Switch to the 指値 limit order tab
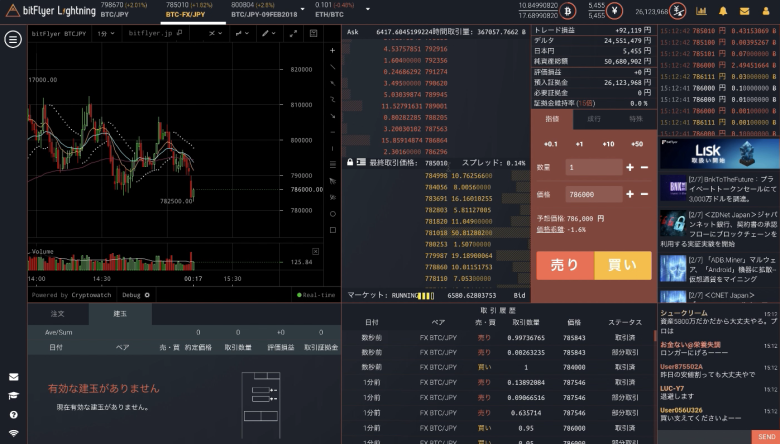 [552, 119]
